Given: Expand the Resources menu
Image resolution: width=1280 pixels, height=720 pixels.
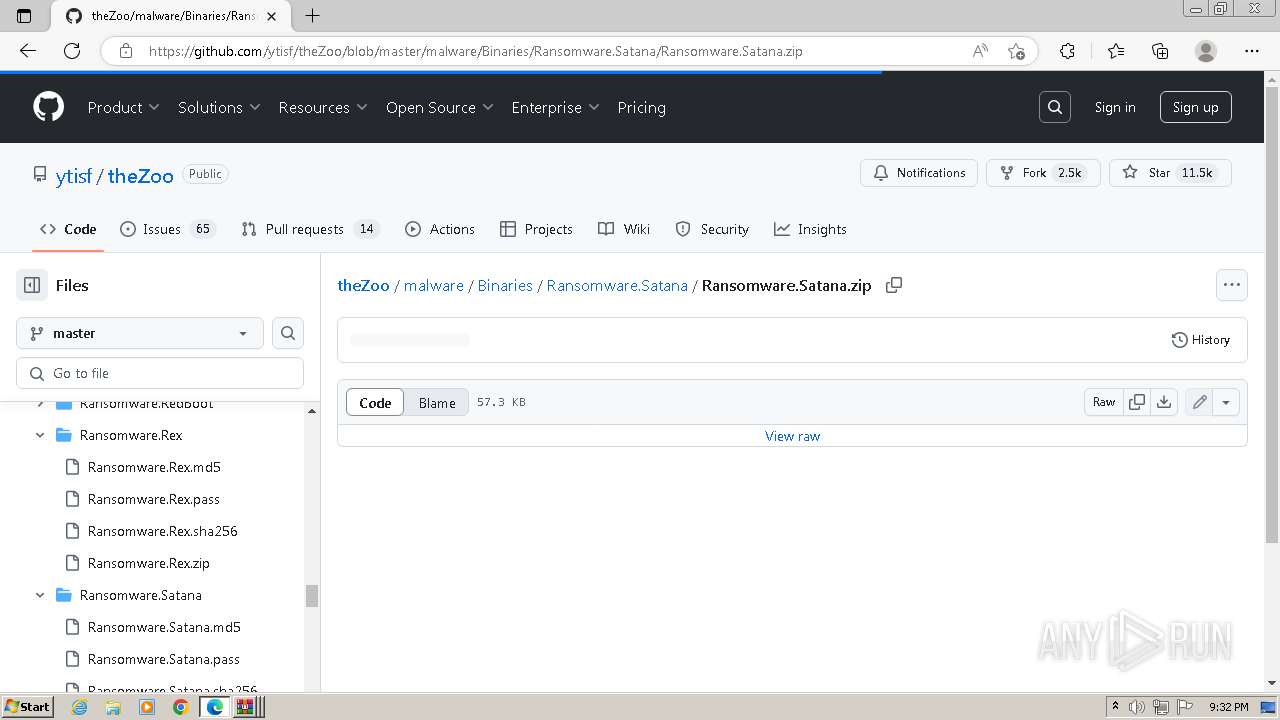Looking at the screenshot, I should pyautogui.click(x=323, y=107).
